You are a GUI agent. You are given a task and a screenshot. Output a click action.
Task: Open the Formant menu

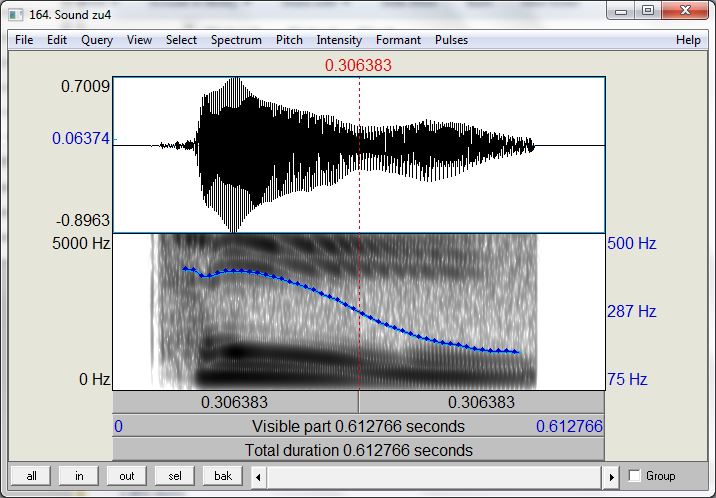pos(398,40)
